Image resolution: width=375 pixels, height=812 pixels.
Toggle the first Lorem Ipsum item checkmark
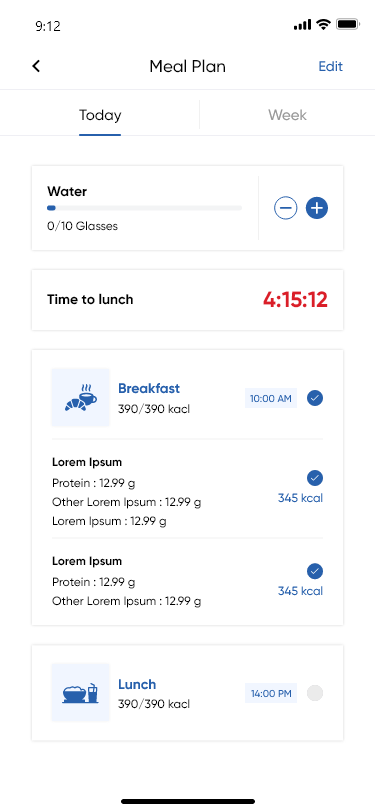[315, 477]
